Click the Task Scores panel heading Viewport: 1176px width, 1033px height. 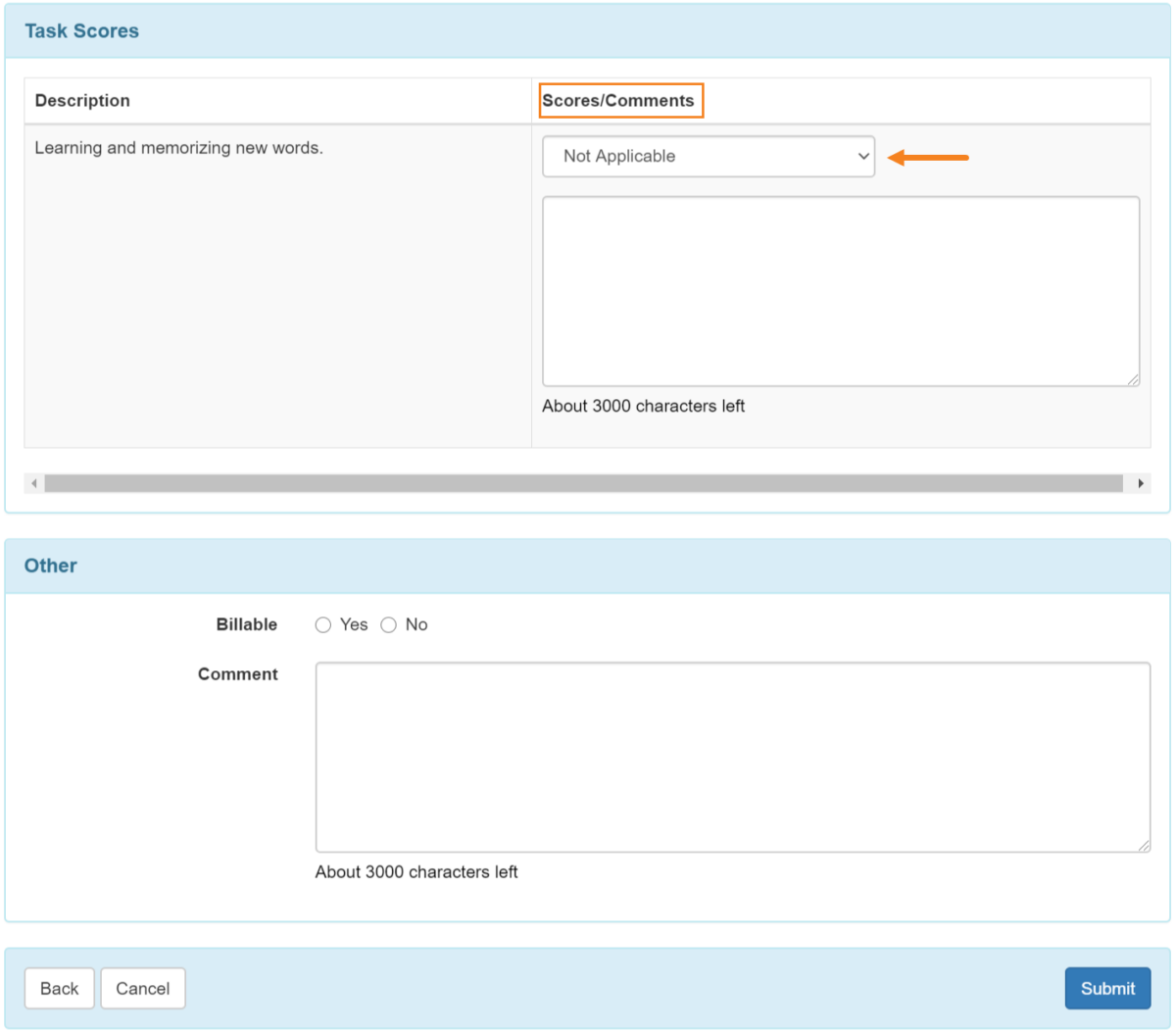(82, 31)
